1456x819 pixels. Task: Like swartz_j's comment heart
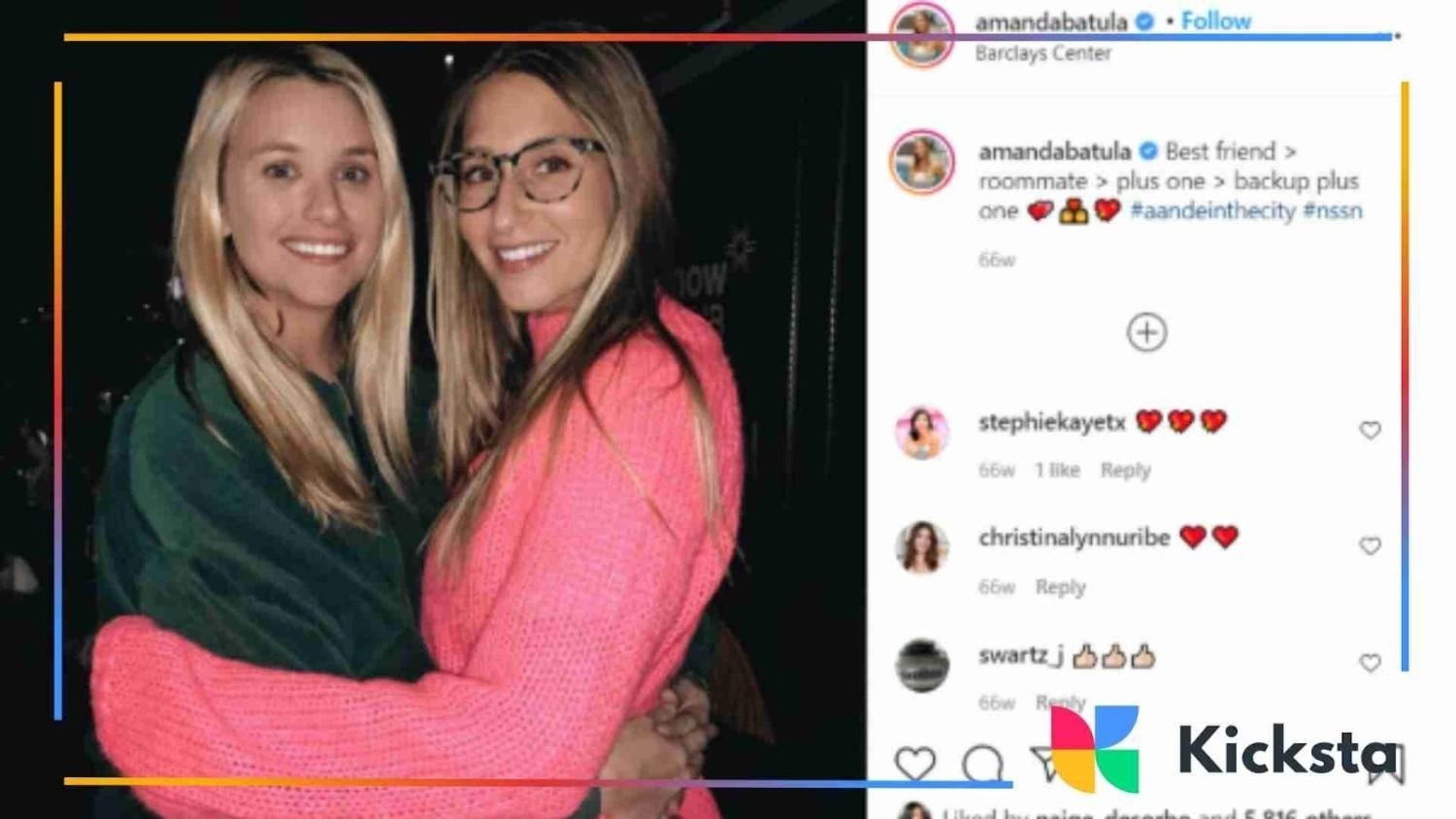point(1370,663)
